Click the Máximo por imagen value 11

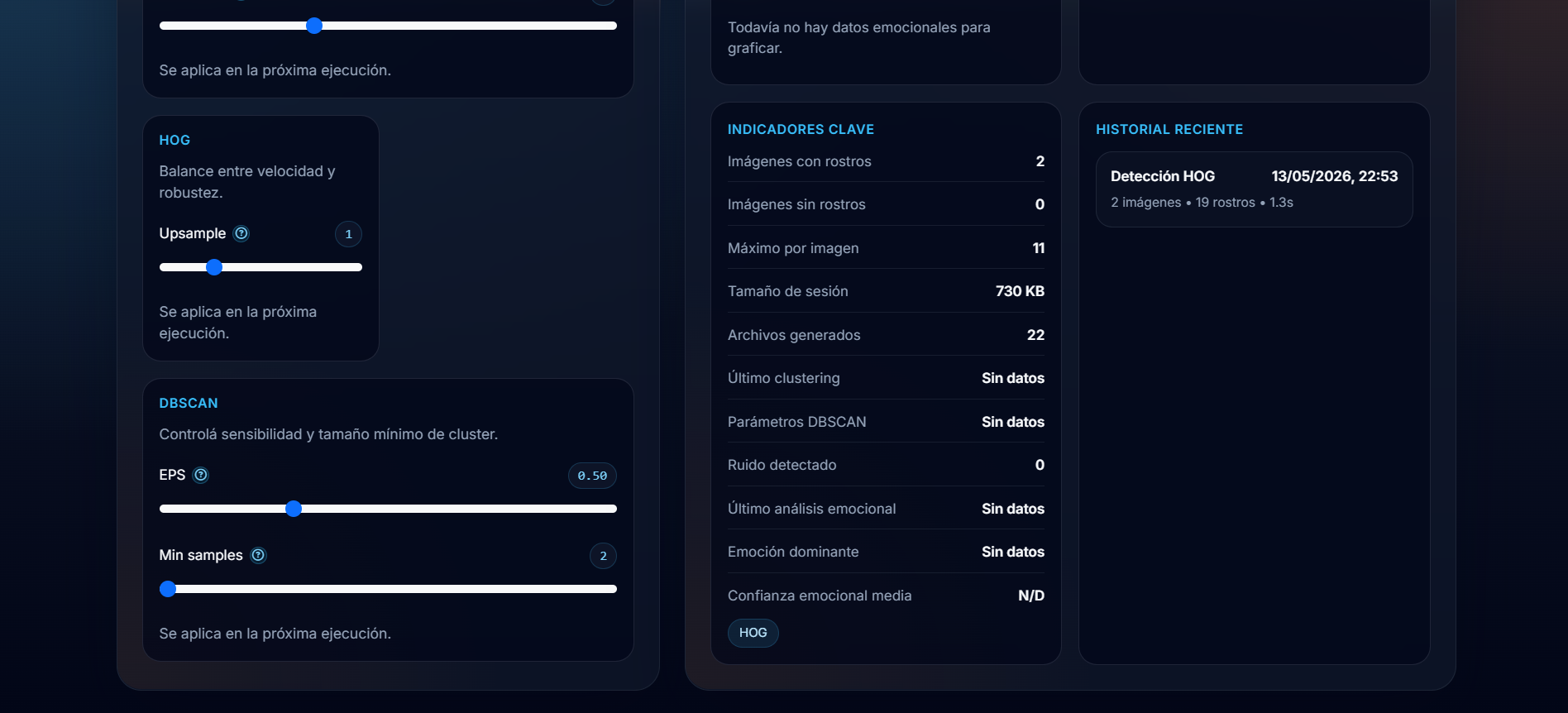(1039, 248)
